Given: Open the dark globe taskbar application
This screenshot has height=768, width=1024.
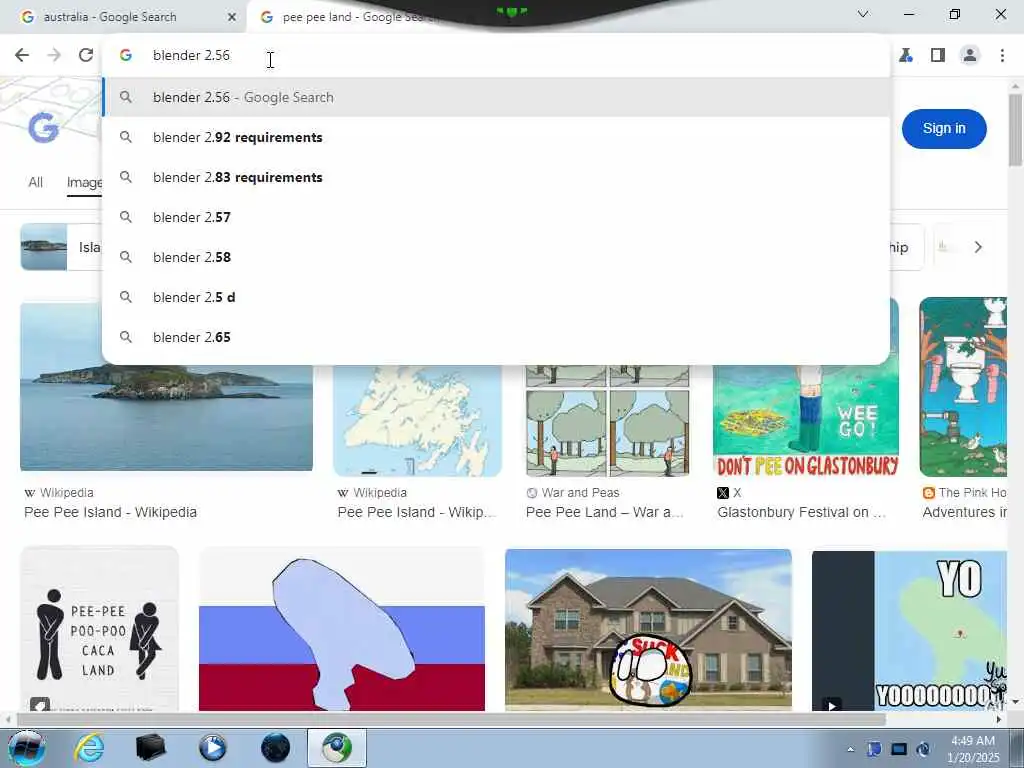Looking at the screenshot, I should 275,748.
